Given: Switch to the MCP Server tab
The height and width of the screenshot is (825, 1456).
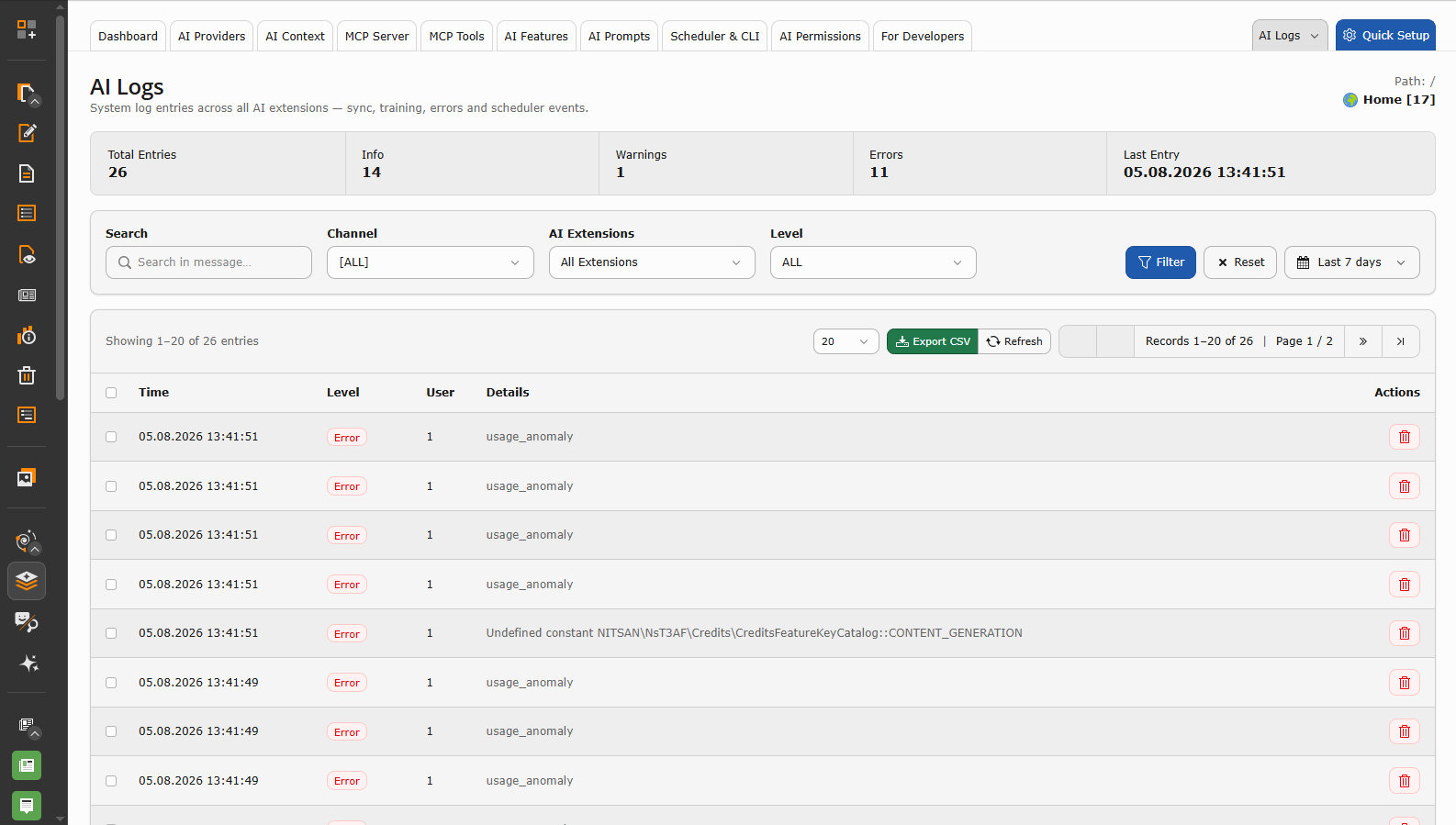Looking at the screenshot, I should tap(376, 37).
